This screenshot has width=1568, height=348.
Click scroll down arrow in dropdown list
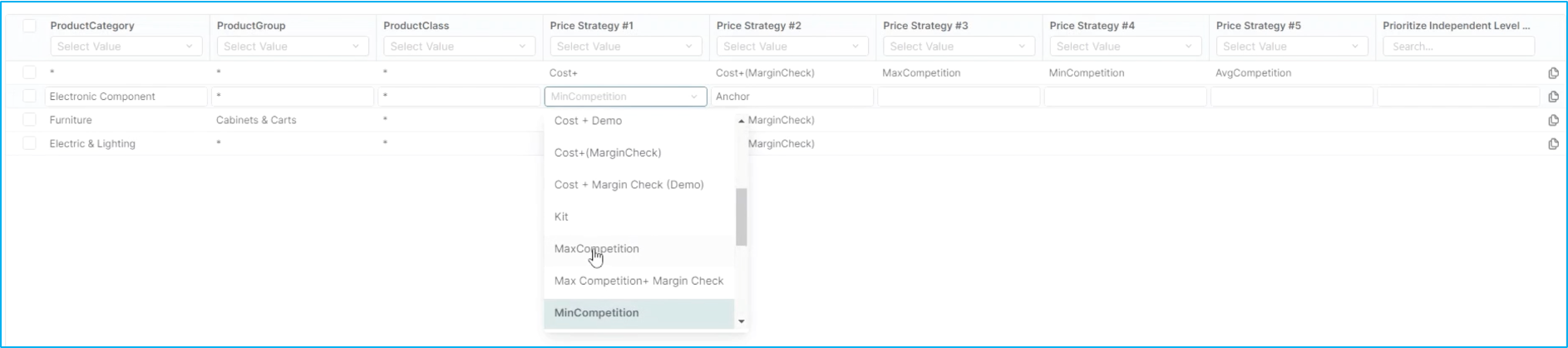(742, 321)
